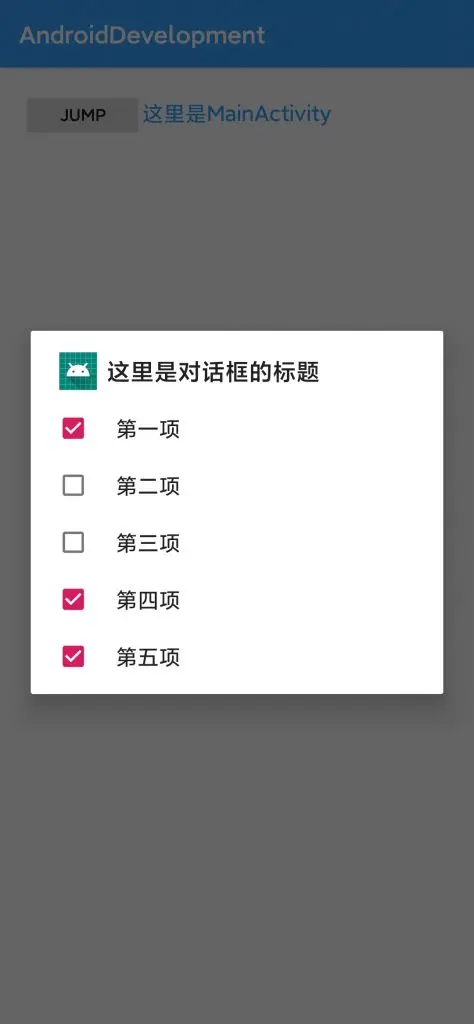This screenshot has width=474, height=1024.
Task: Tap dimmed background above the dialog box
Action: [x=237, y=229]
